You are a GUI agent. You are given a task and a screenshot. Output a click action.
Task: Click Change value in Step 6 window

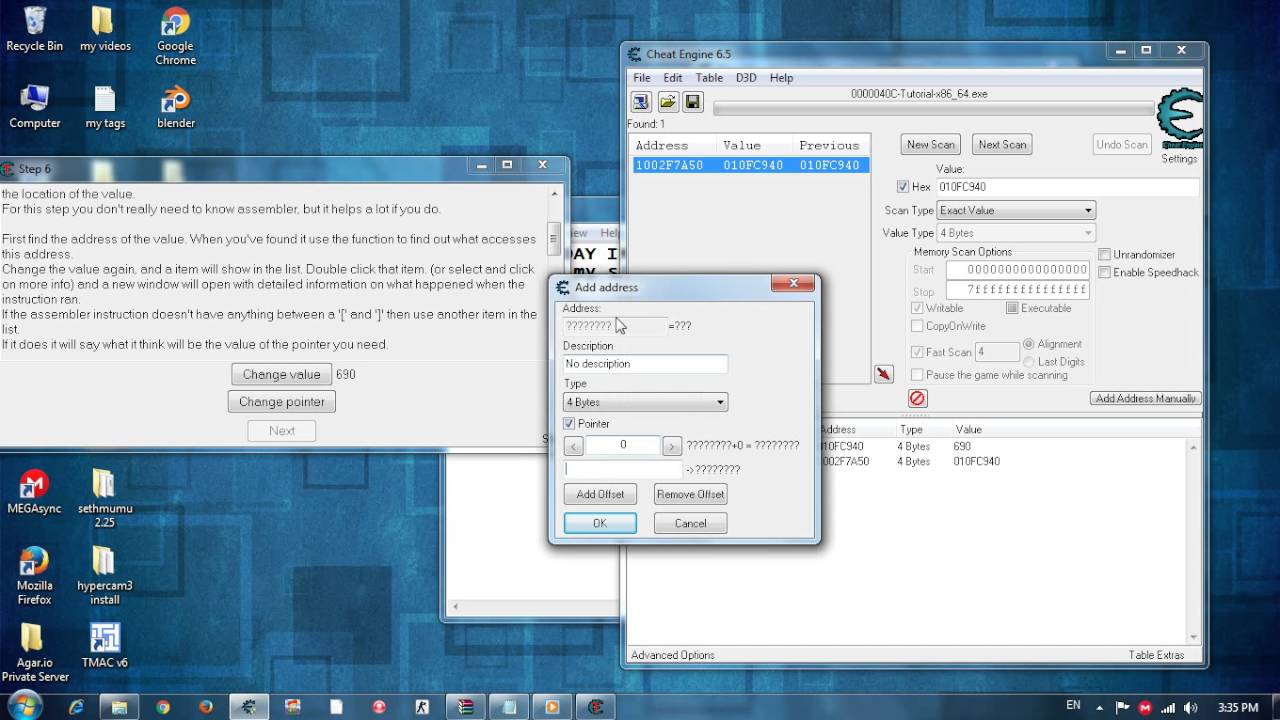pos(281,374)
